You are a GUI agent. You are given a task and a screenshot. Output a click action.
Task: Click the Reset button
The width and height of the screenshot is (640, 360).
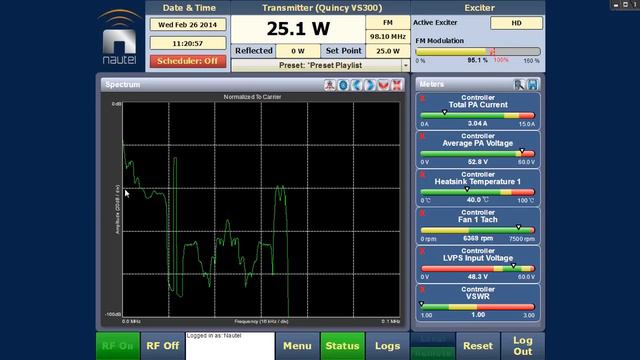478,346
